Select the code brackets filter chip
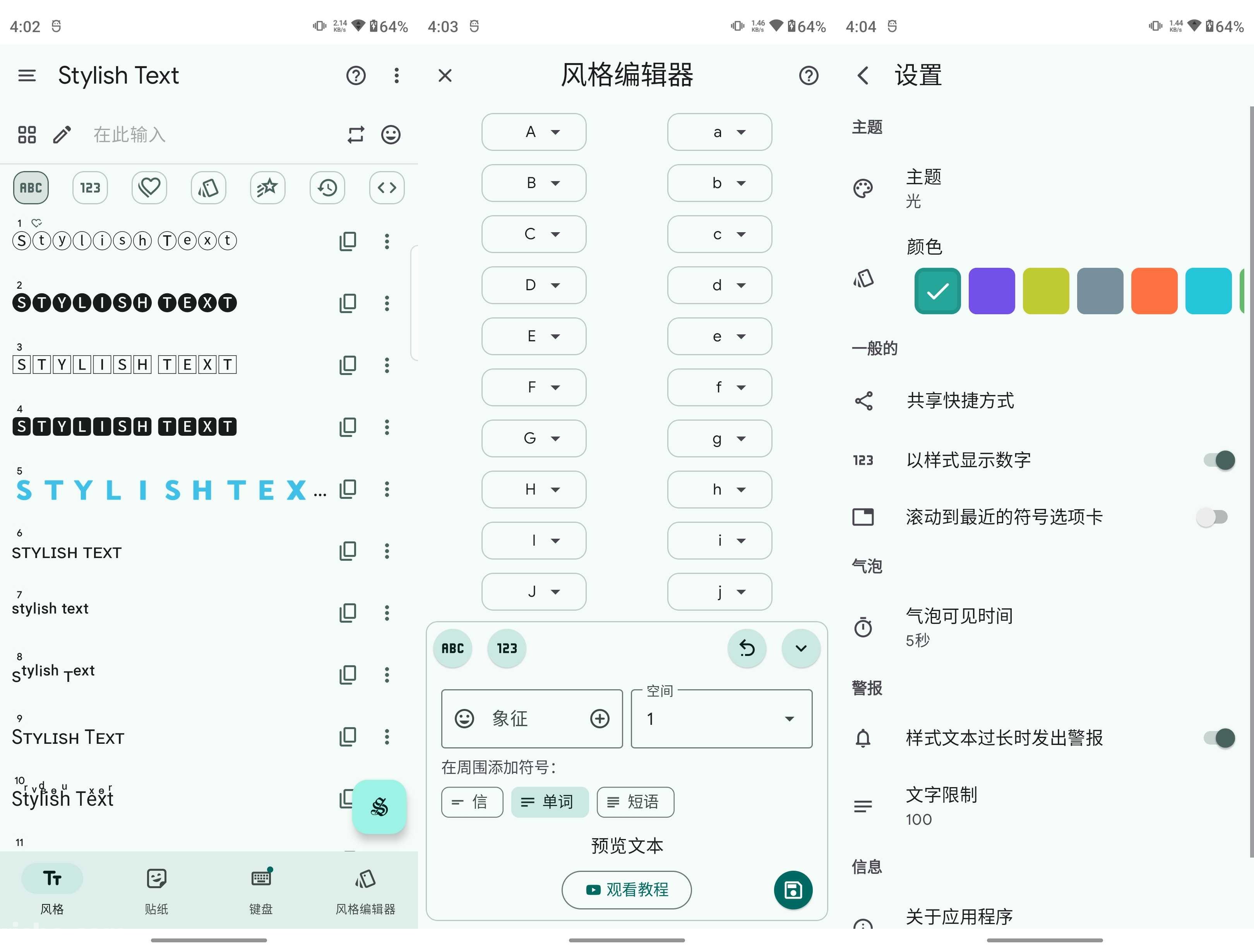Image resolution: width=1254 pixels, height=952 pixels. pos(387,188)
